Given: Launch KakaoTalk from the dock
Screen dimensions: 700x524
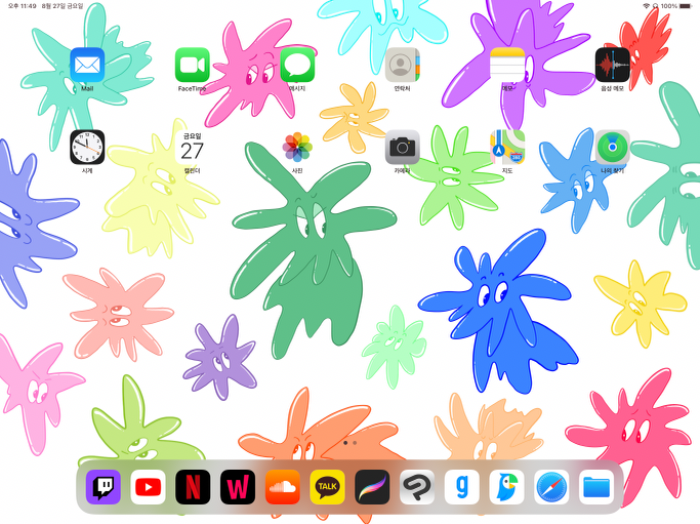Looking at the screenshot, I should (327, 487).
